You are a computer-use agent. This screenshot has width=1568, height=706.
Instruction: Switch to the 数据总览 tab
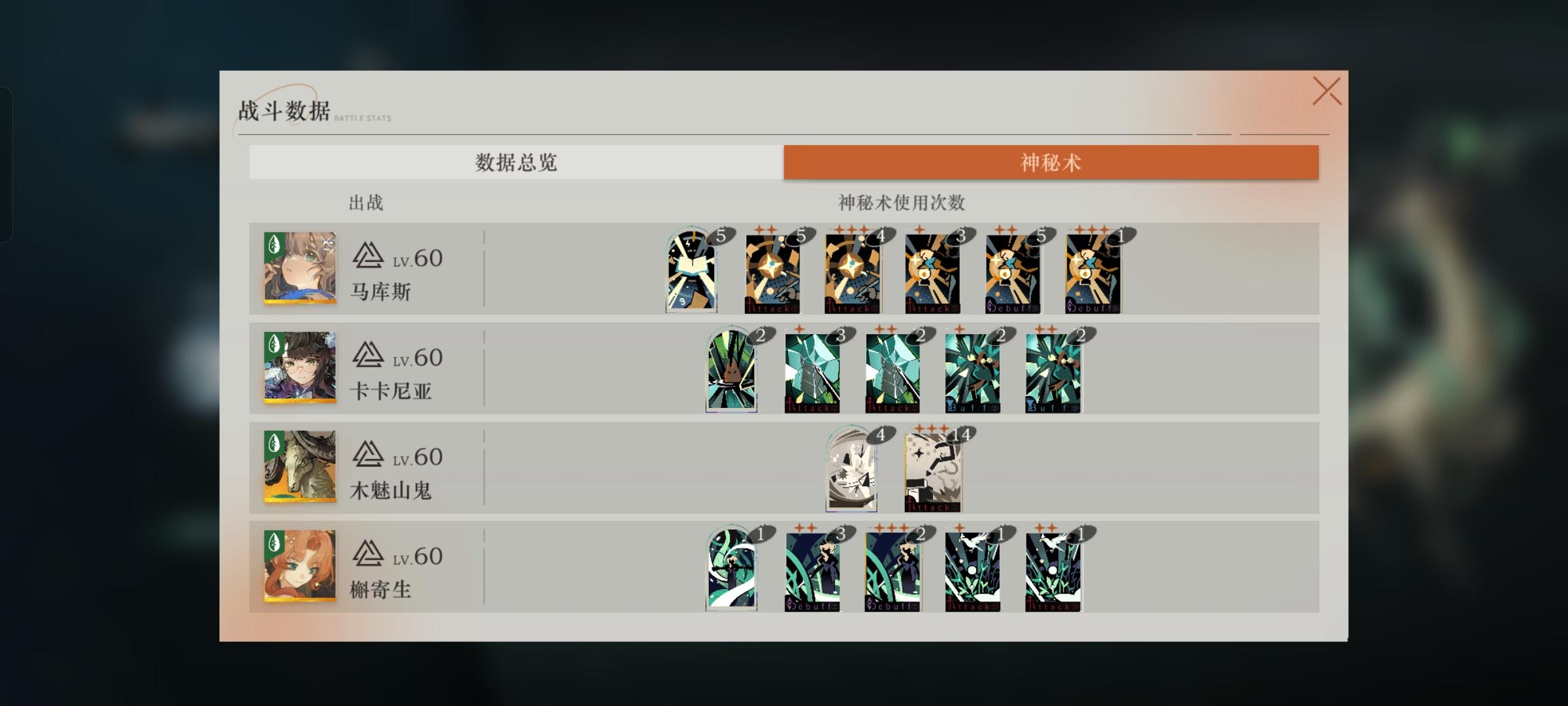tap(516, 162)
